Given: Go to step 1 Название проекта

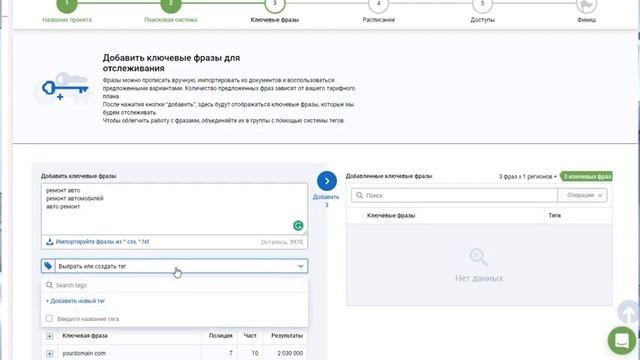Looking at the screenshot, I should coord(67,11).
